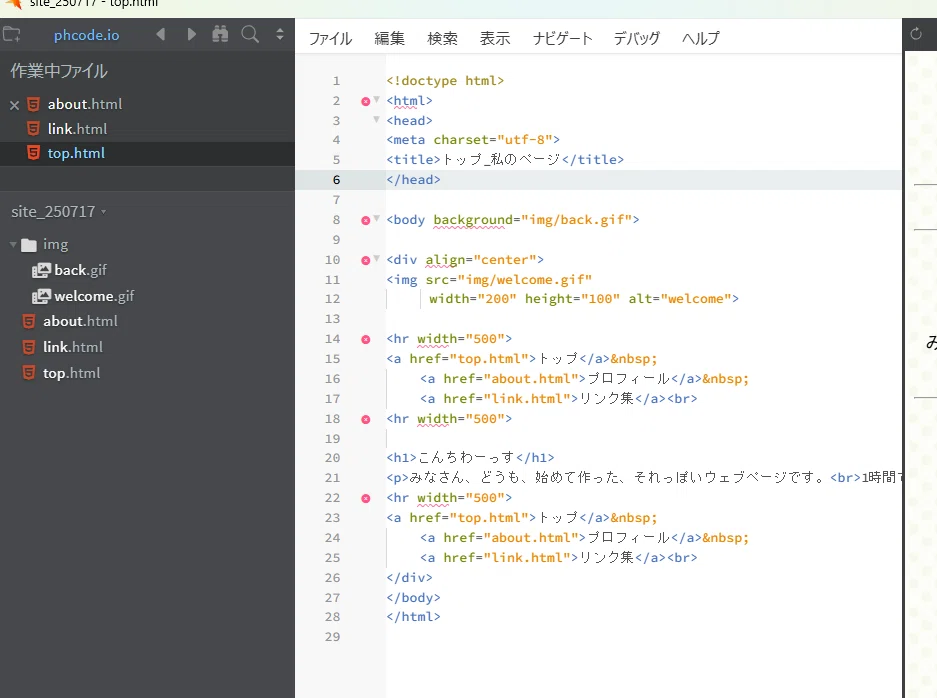Select top.html in working files

[76, 153]
